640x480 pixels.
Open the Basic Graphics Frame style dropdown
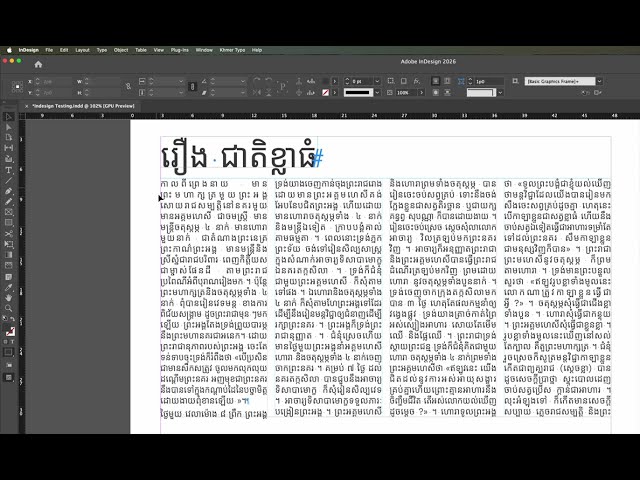click(599, 81)
